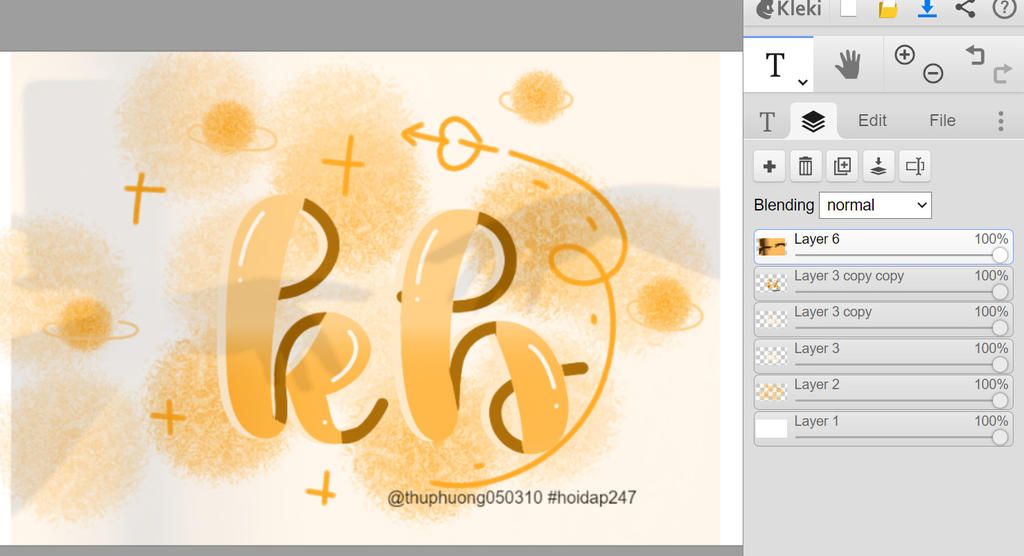
Task: Open an image with folder icon
Action: coord(888,9)
